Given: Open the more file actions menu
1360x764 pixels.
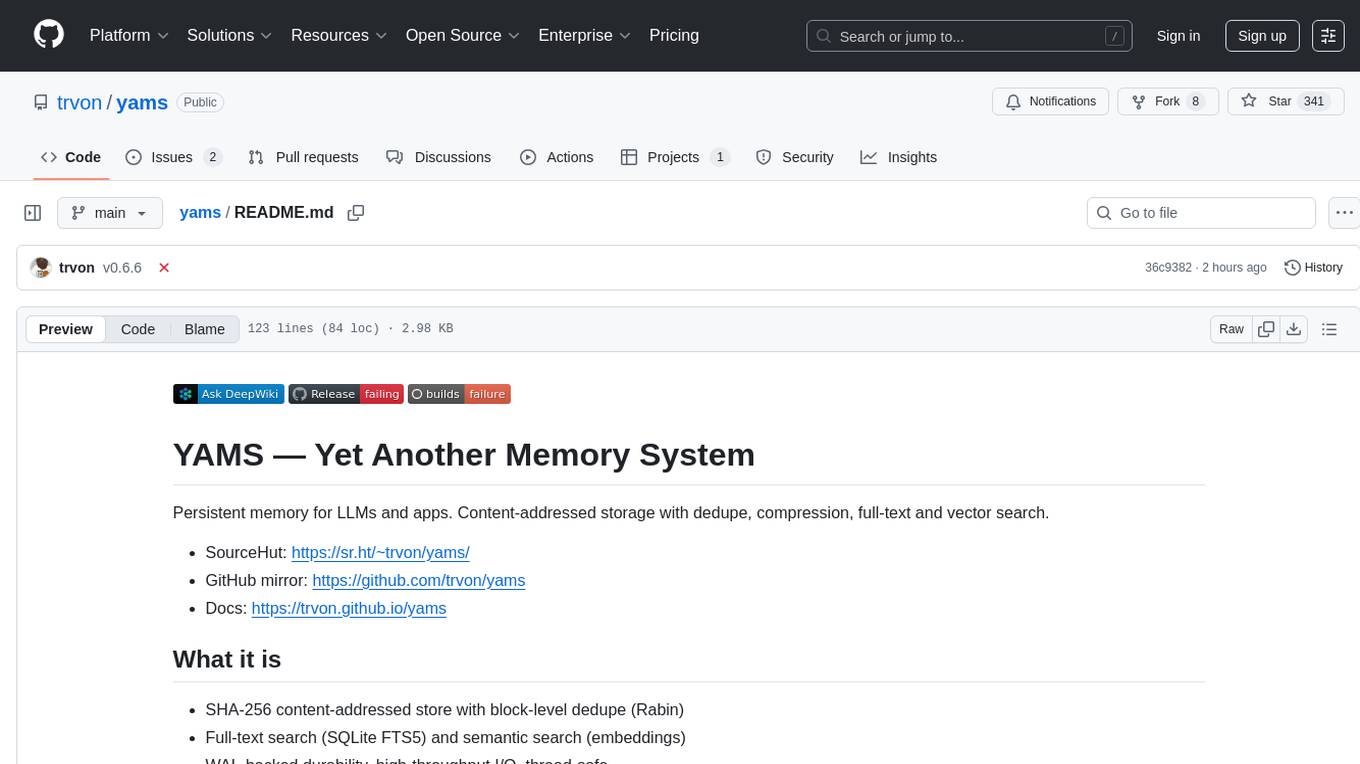Looking at the screenshot, I should (1344, 213).
